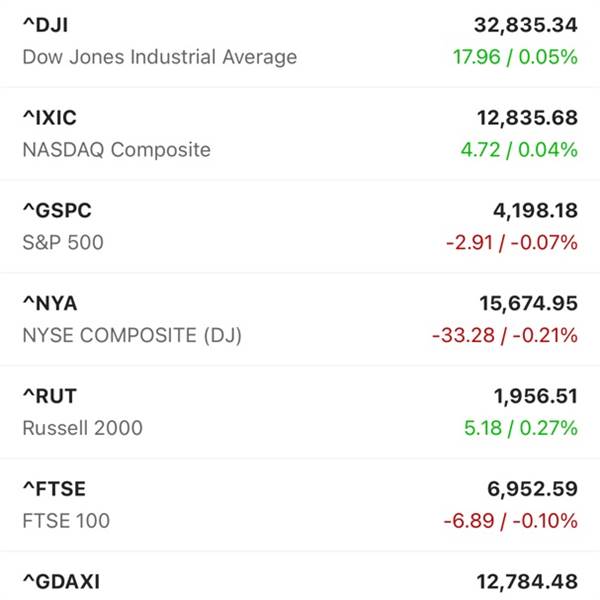Open the ^GSPC ticker symbol

click(56, 210)
